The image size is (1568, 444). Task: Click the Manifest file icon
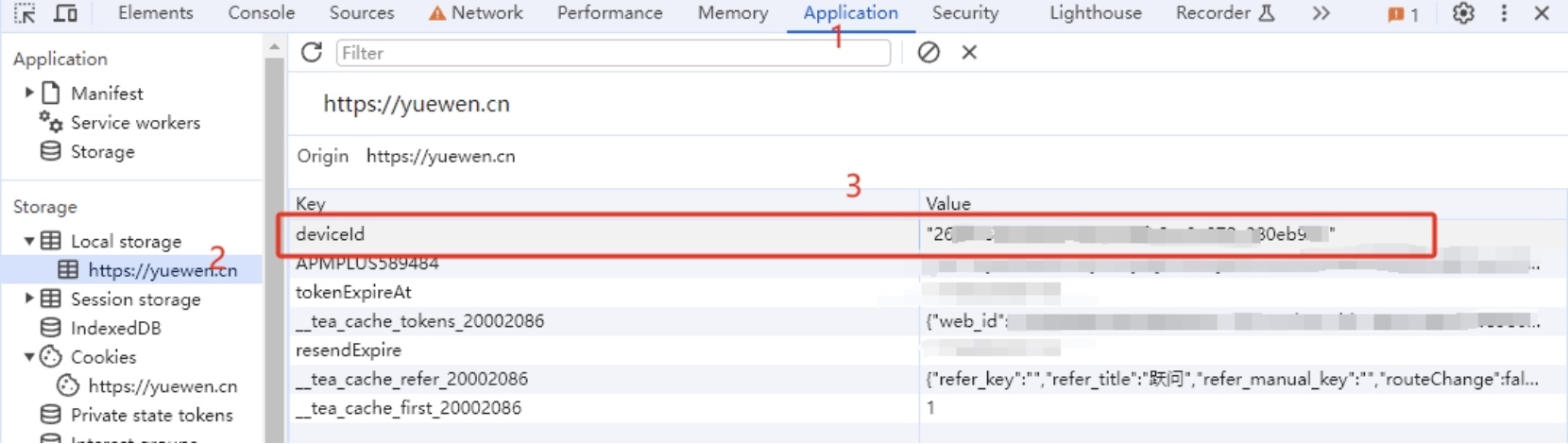coord(51,93)
